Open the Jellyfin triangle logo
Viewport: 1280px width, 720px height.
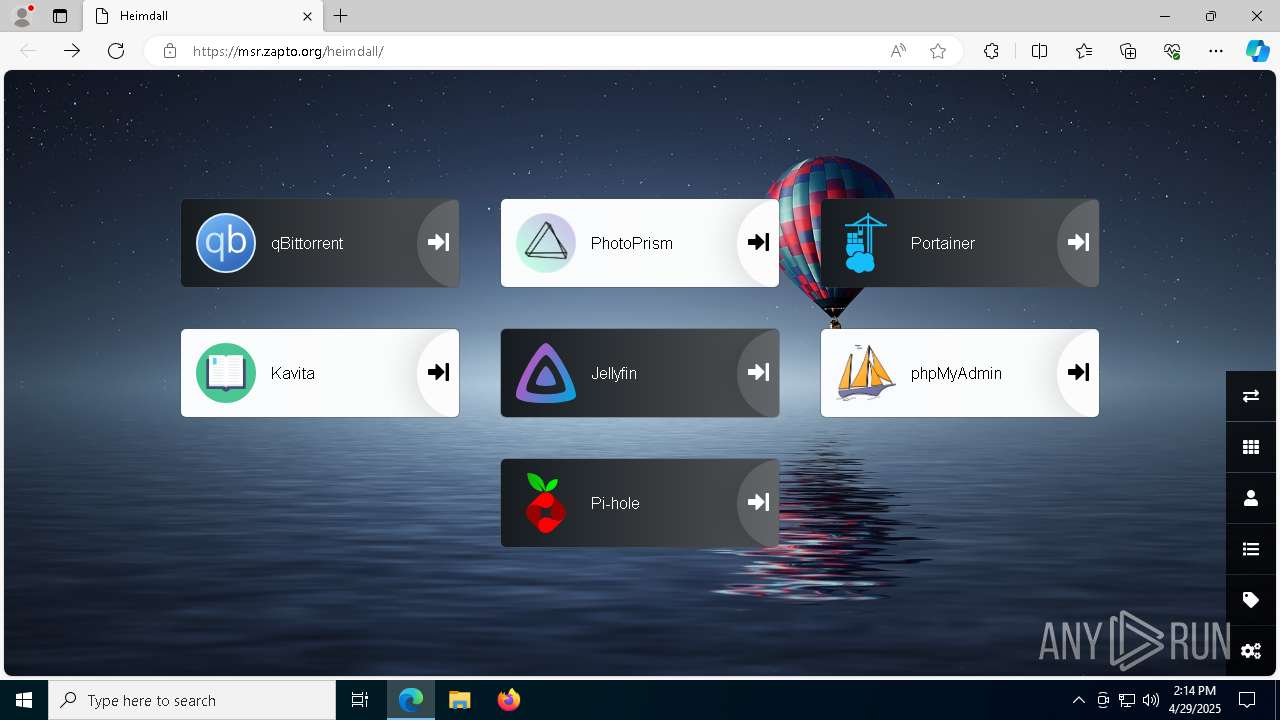[x=546, y=373]
